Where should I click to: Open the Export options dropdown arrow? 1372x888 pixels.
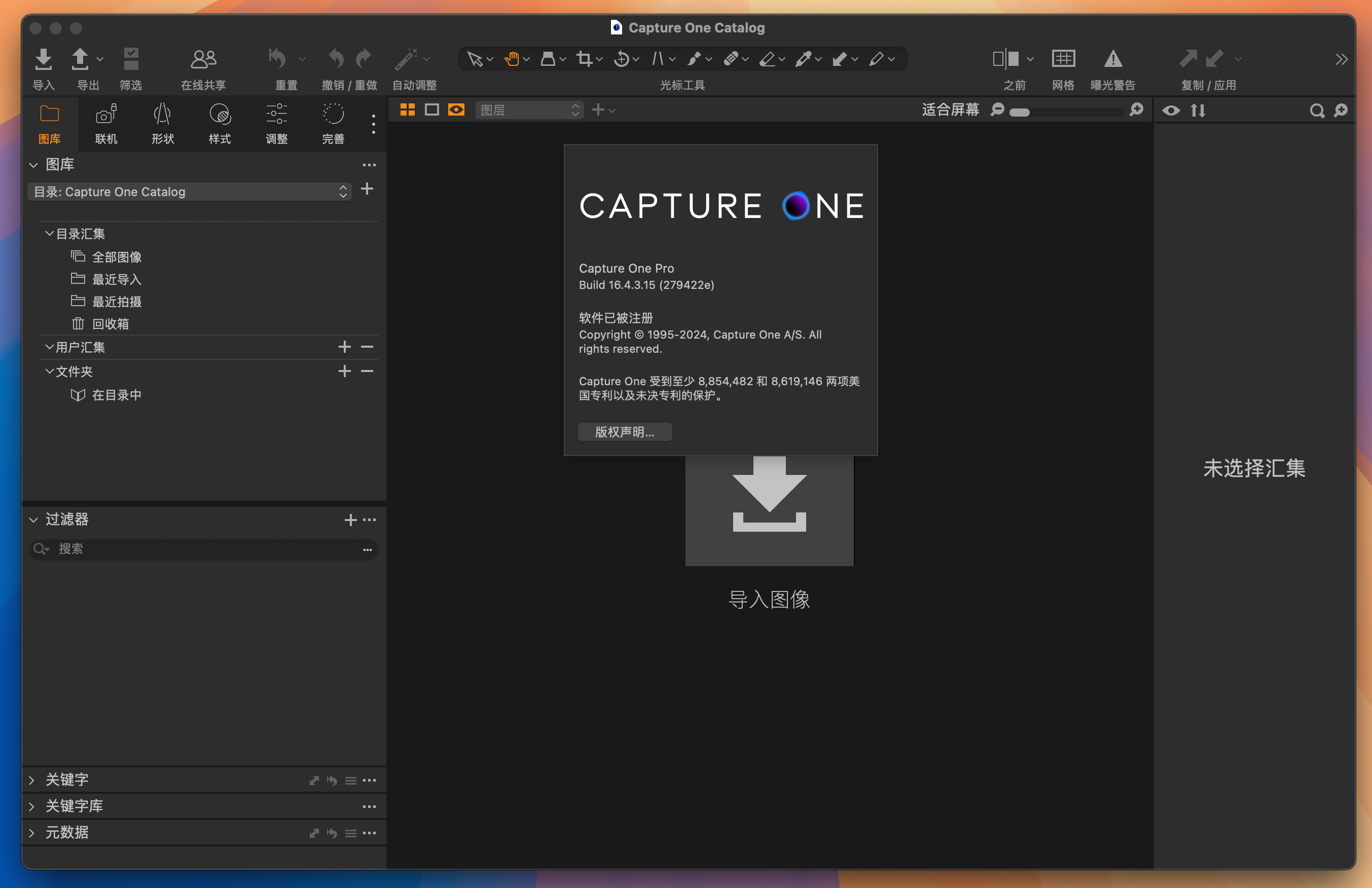click(x=100, y=59)
